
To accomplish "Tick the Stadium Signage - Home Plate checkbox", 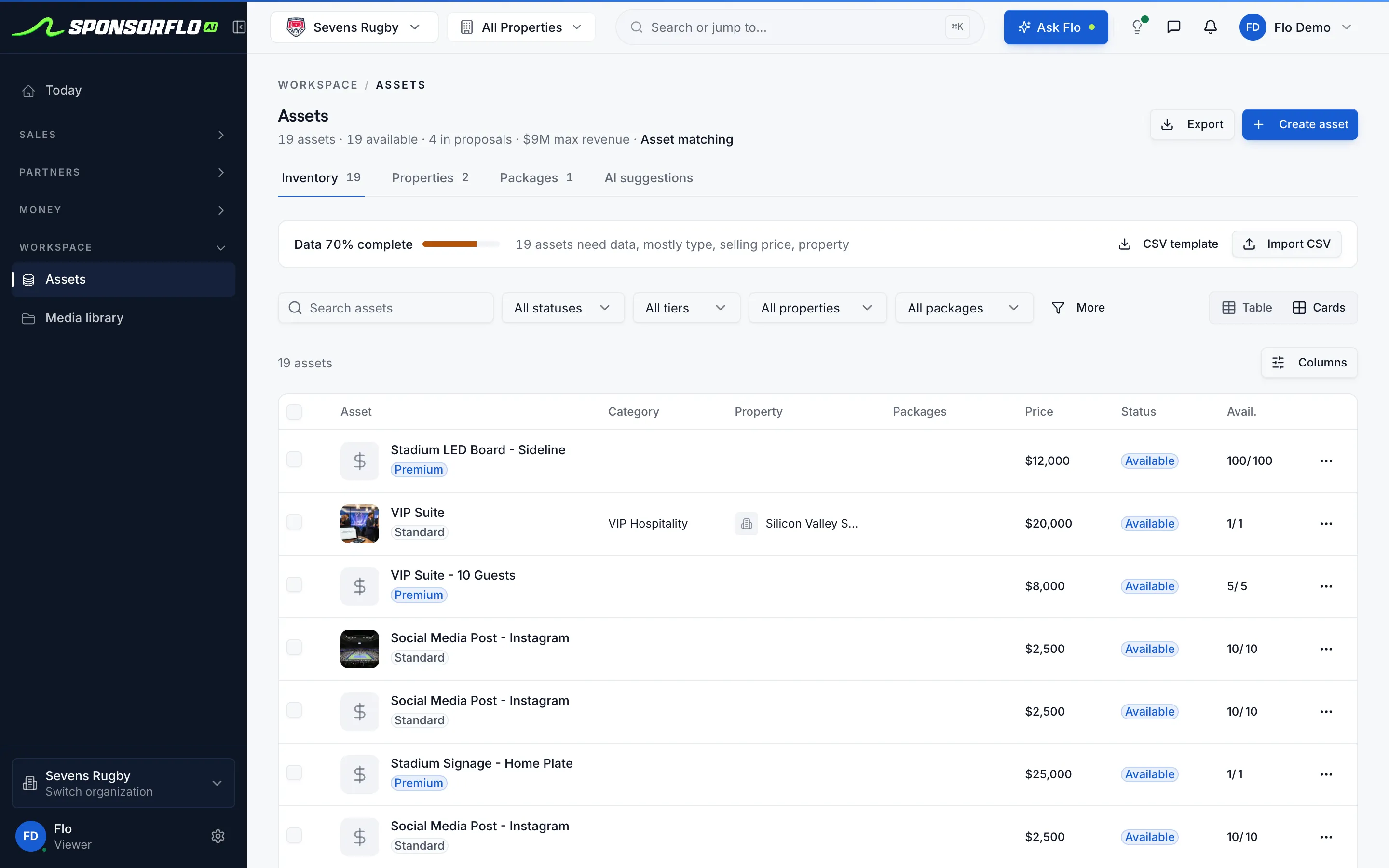I will (x=295, y=773).
